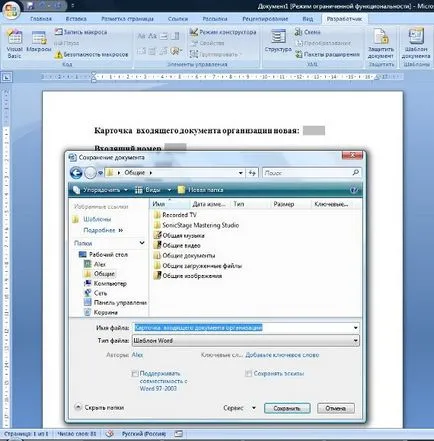
Task: Open Упорядочить dropdown menu
Action: pos(100,190)
